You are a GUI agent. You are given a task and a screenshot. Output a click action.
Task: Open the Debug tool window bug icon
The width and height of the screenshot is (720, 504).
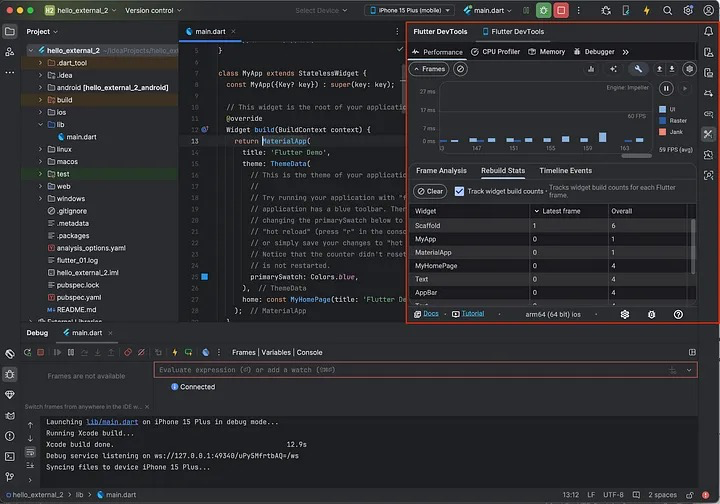(10, 375)
